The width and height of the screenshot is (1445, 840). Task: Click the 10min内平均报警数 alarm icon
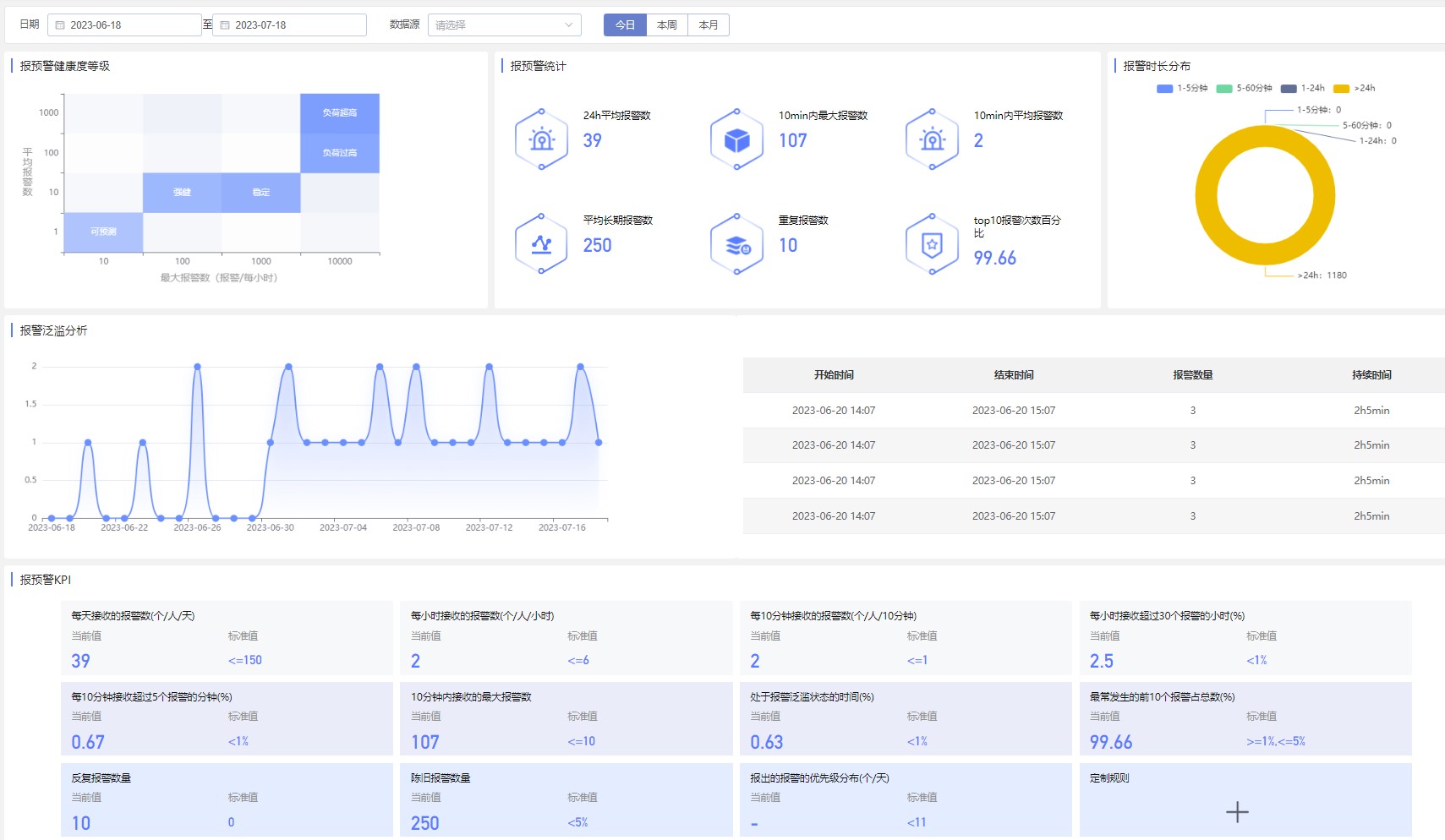932,139
